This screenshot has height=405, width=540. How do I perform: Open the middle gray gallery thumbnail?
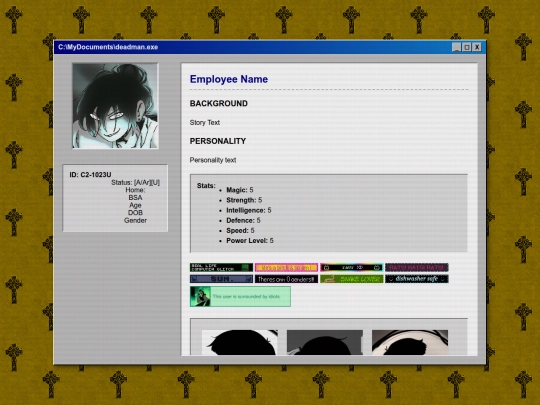[x=325, y=342]
